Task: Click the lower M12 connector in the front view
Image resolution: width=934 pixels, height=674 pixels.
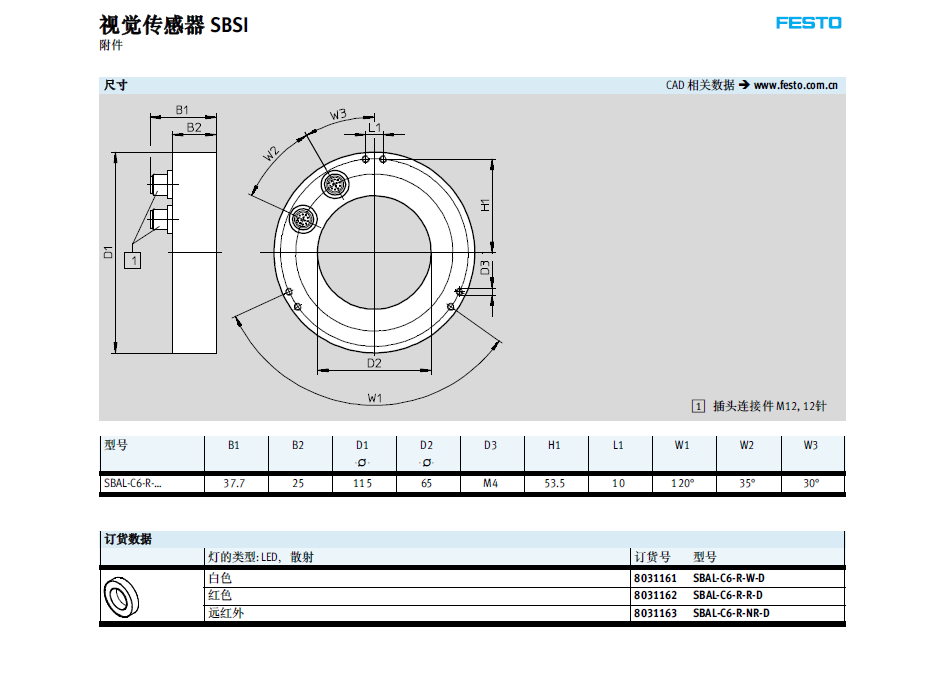Action: [x=303, y=219]
